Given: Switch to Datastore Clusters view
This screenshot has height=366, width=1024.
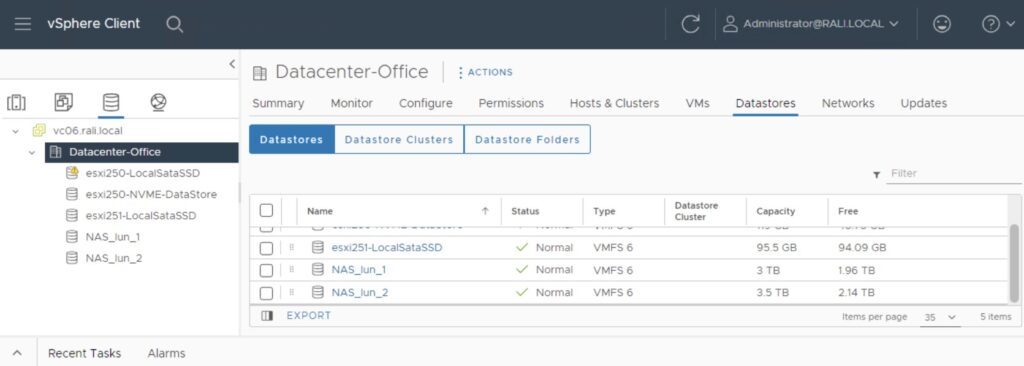Looking at the screenshot, I should coord(399,139).
